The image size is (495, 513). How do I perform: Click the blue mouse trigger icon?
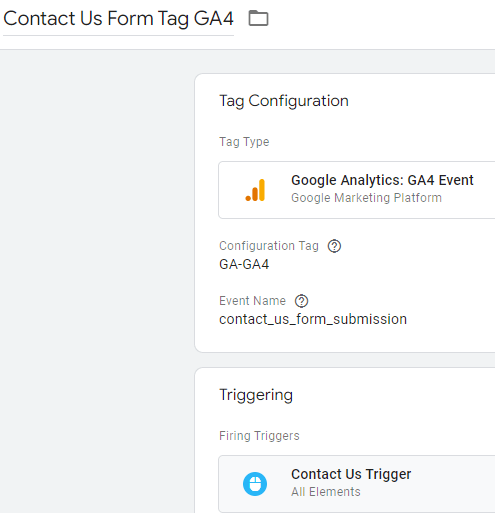tap(255, 484)
